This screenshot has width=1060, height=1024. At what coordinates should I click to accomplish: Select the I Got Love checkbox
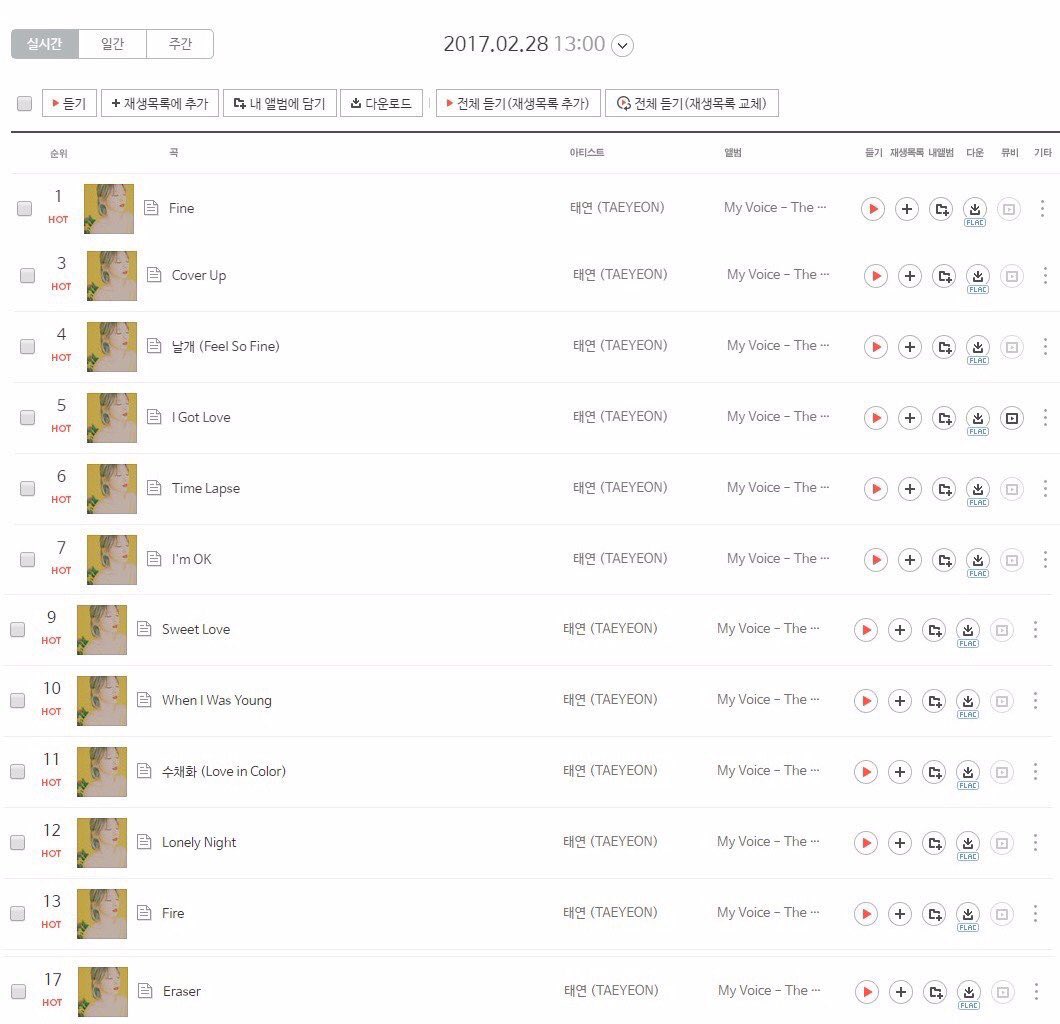[27, 417]
